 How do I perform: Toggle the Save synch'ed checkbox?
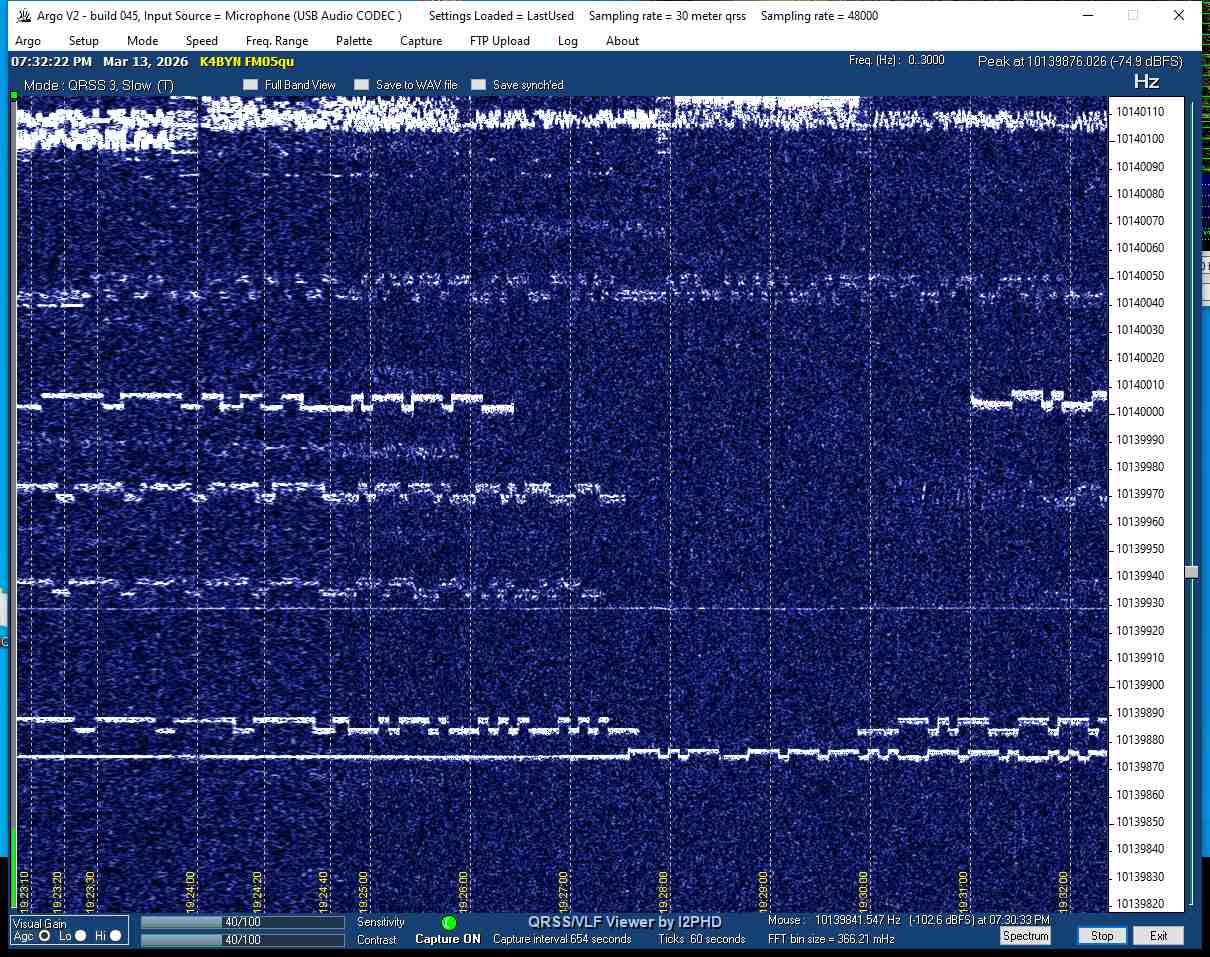(x=479, y=85)
